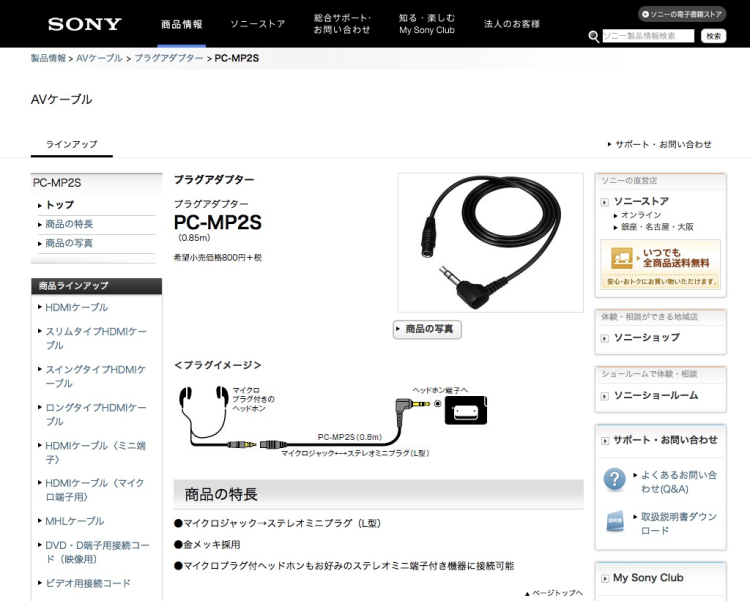
Task: Open ソニーショップ sidebar link
Action: click(647, 338)
